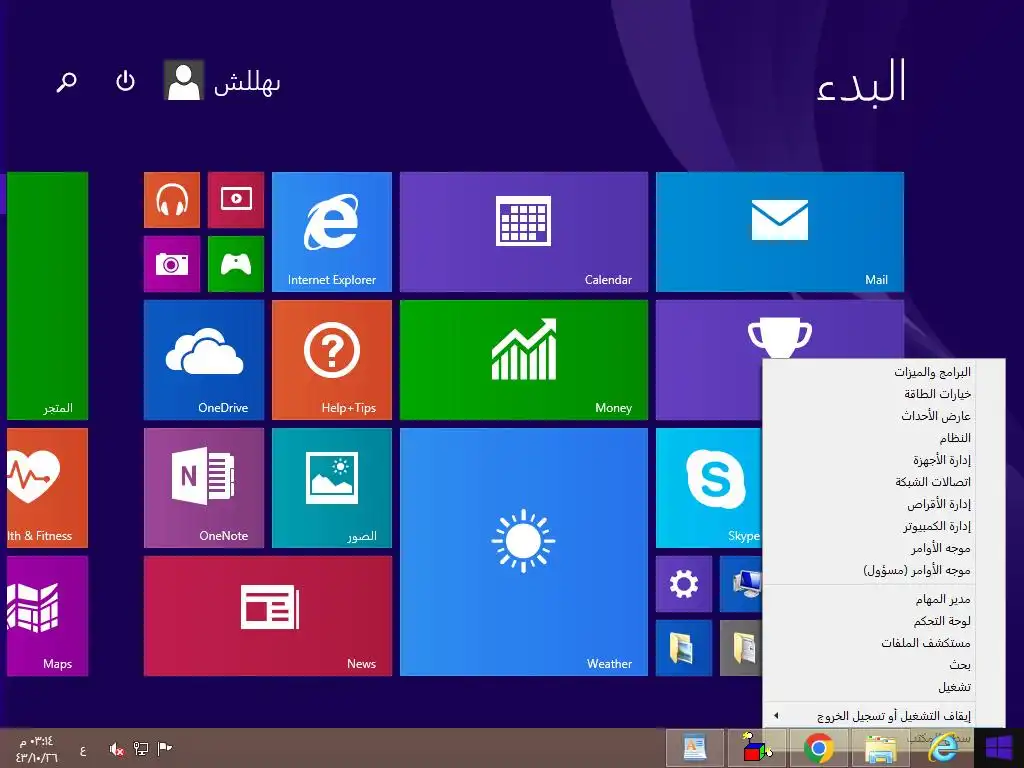
Task: Open the Skype tile
Action: tap(709, 488)
